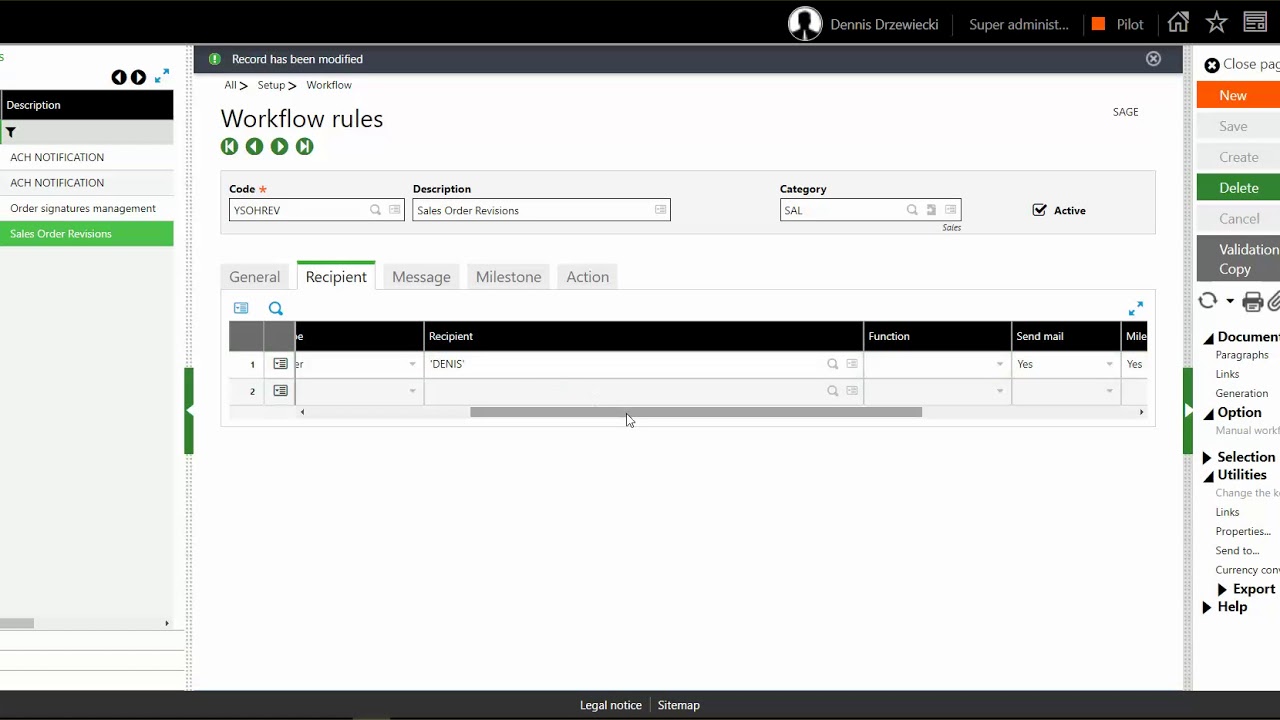The width and height of the screenshot is (1280, 720).
Task: Switch to the Message tab
Action: pyautogui.click(x=421, y=277)
